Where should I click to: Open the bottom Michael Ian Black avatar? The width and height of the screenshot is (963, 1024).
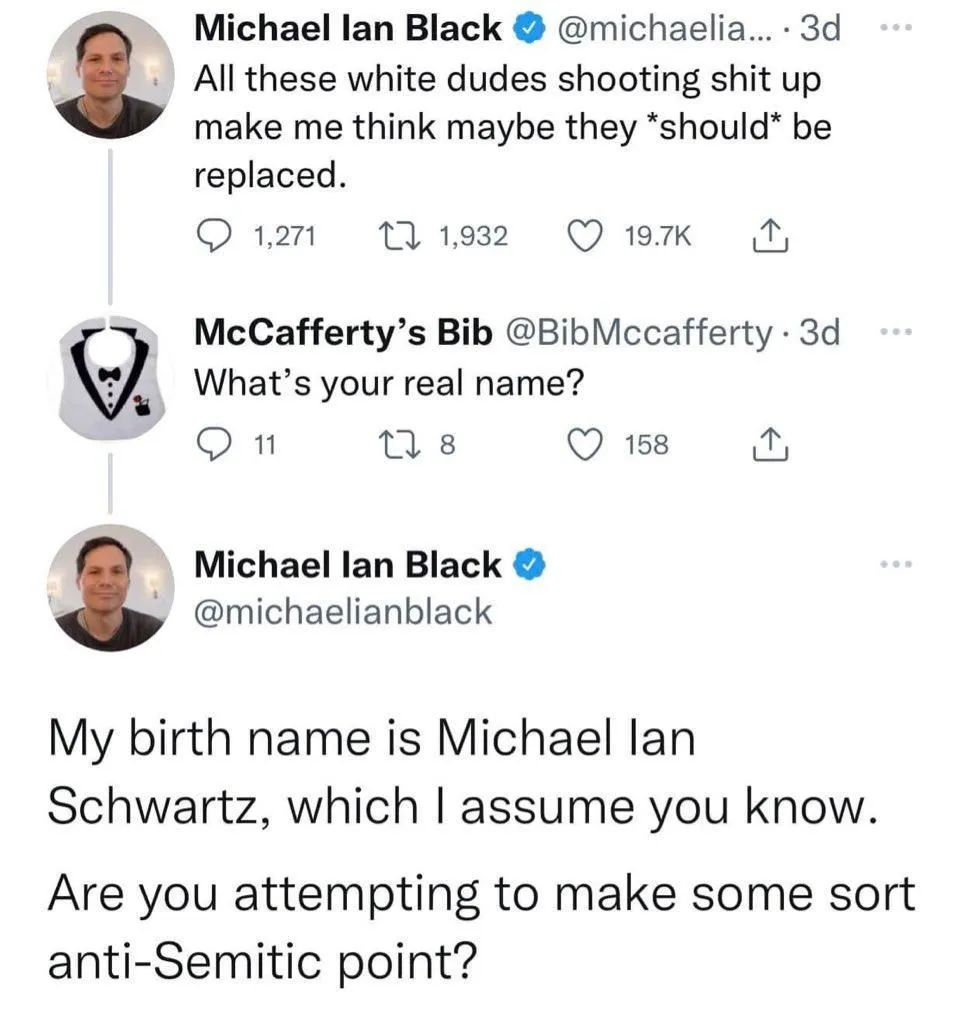(109, 589)
